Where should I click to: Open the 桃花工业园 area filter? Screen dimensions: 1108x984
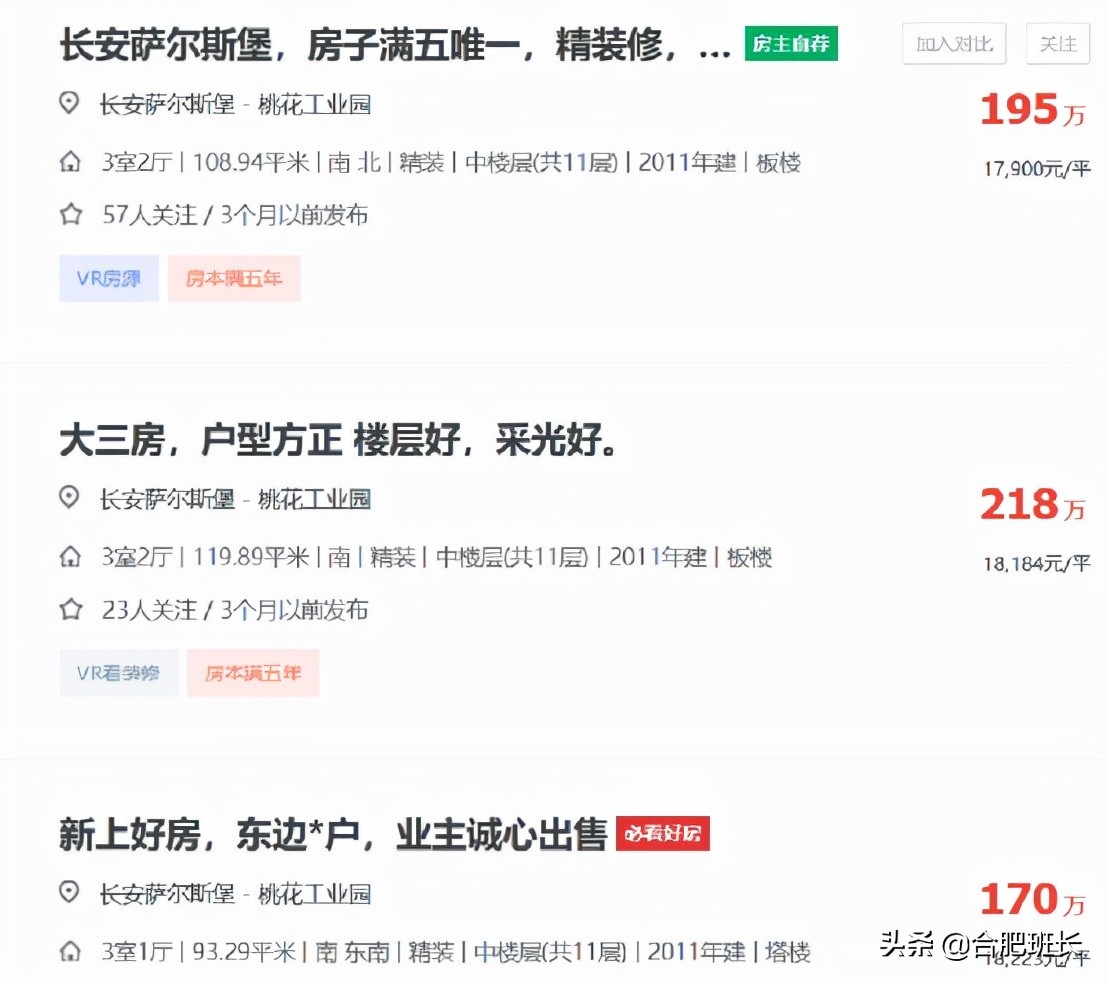316,103
